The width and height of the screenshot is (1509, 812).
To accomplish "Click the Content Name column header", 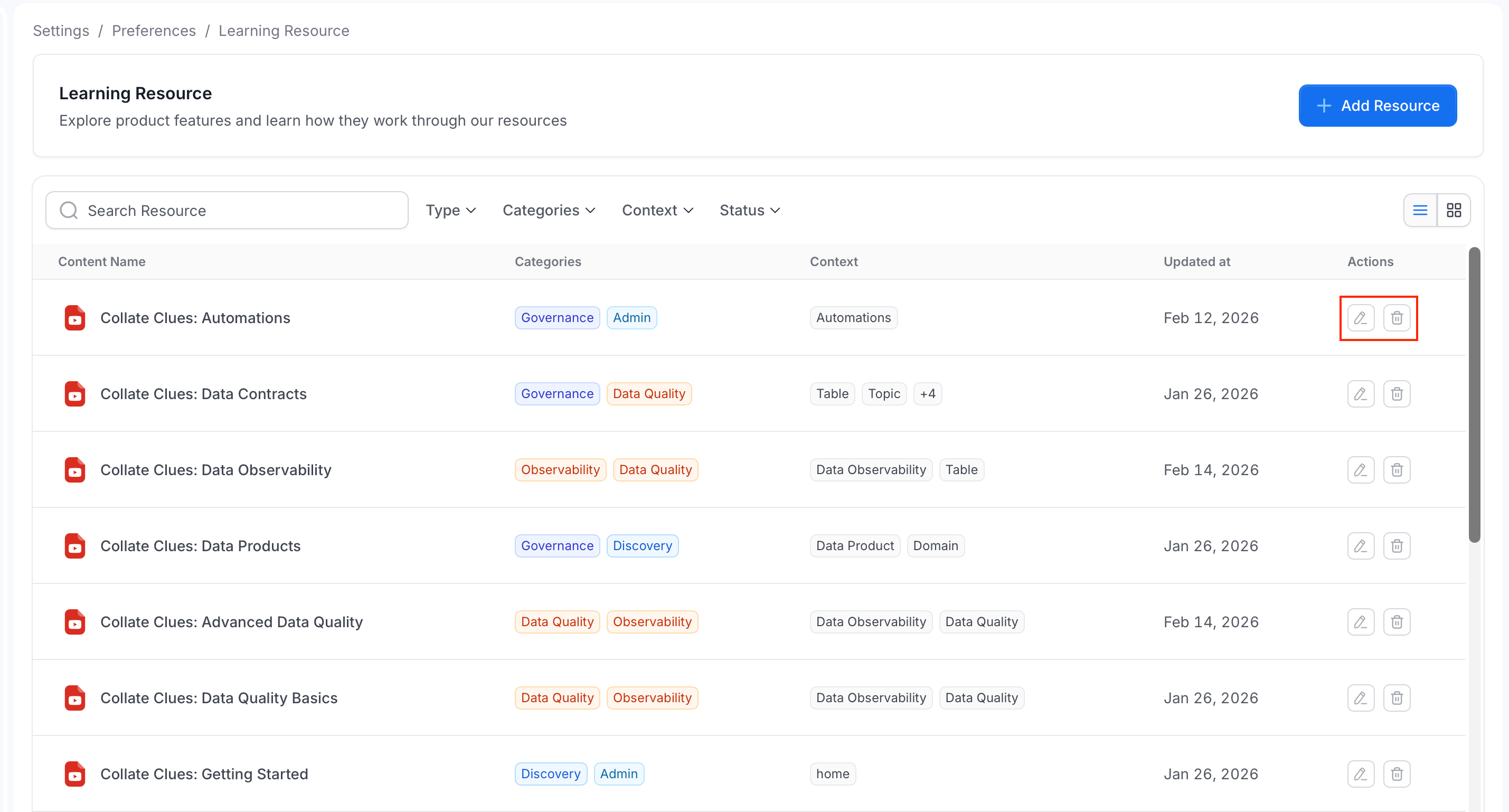I will coord(102,261).
